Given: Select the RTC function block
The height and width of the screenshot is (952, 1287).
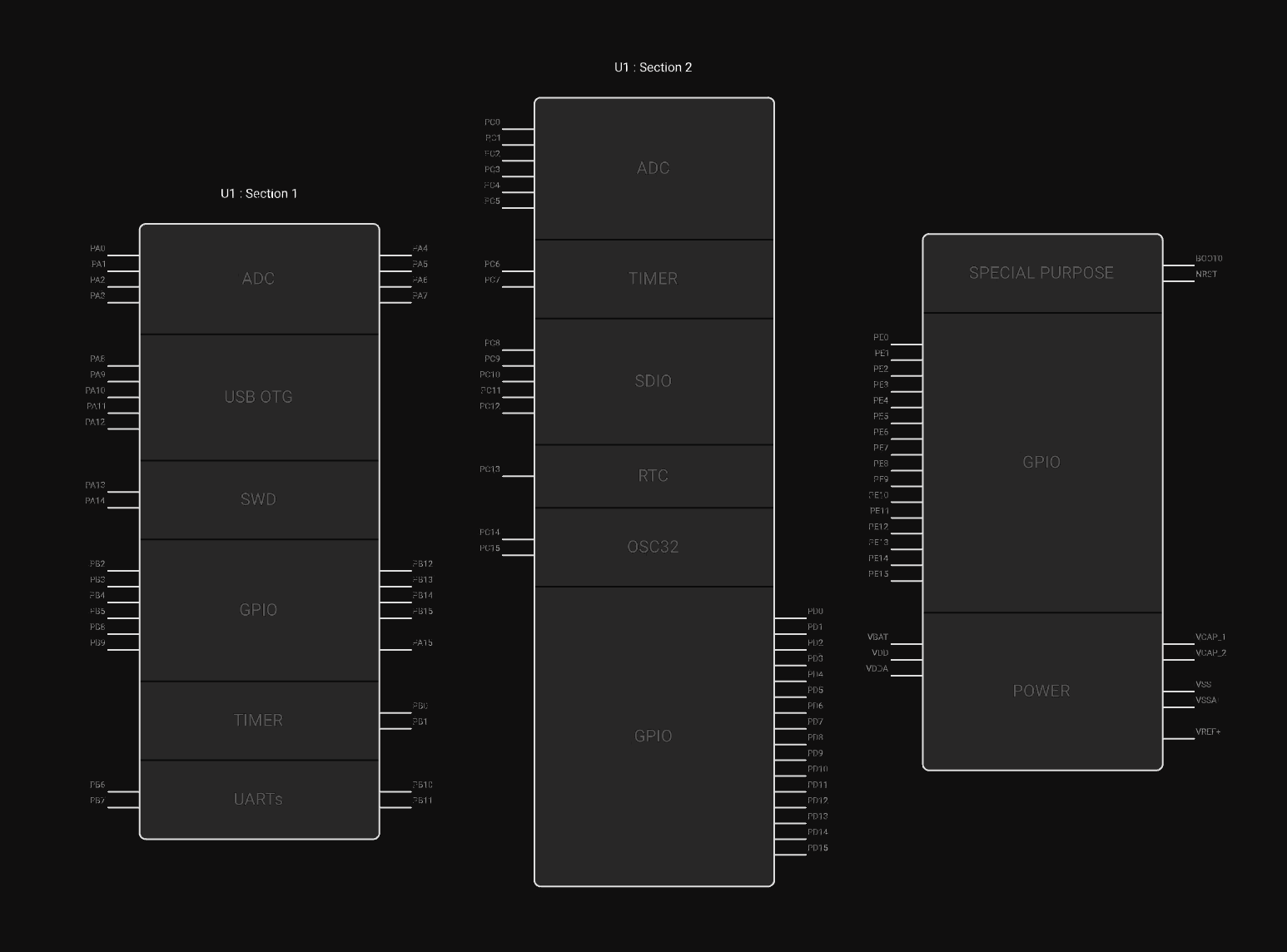Looking at the screenshot, I should click(653, 476).
